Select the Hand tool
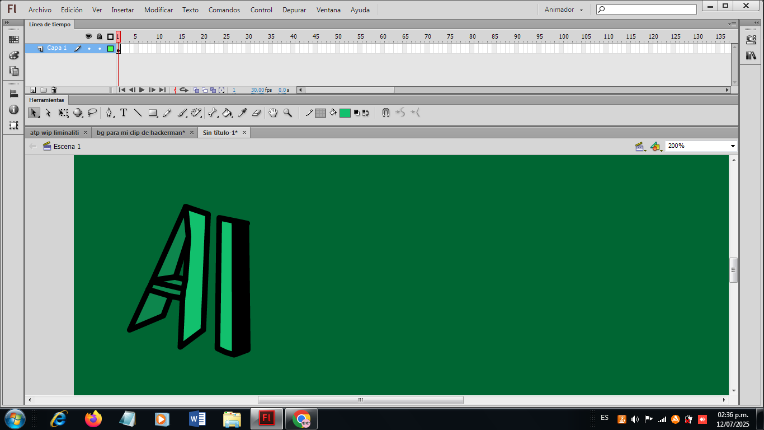Image resolution: width=764 pixels, height=430 pixels. click(273, 113)
